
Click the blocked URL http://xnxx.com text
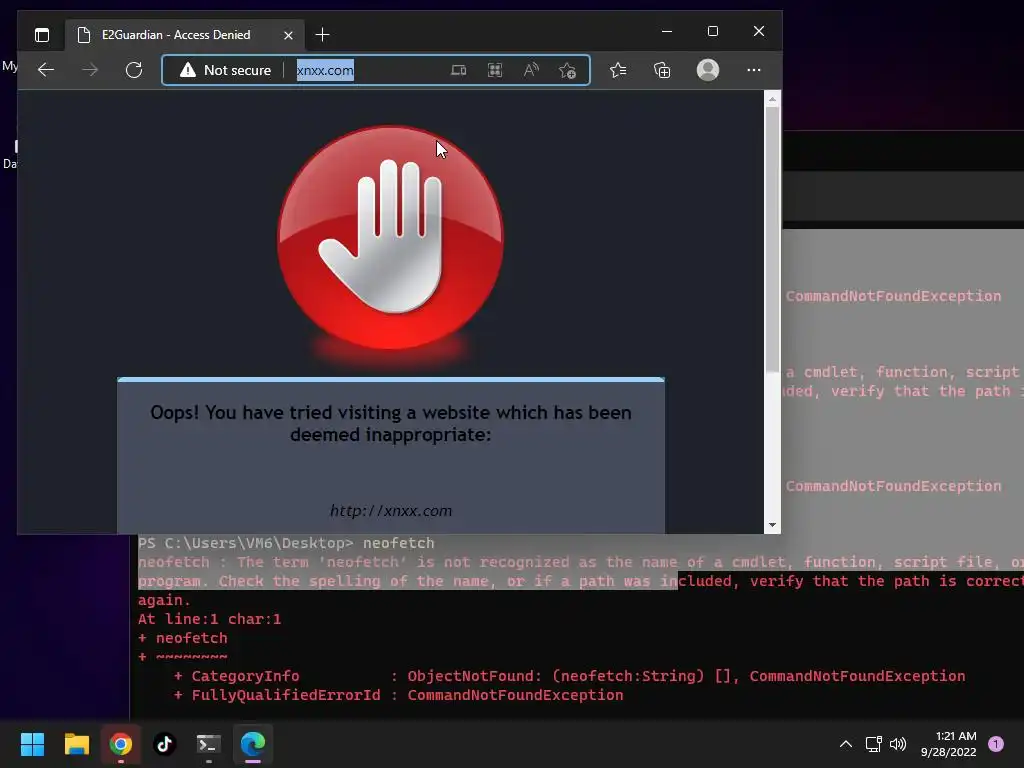click(x=391, y=511)
